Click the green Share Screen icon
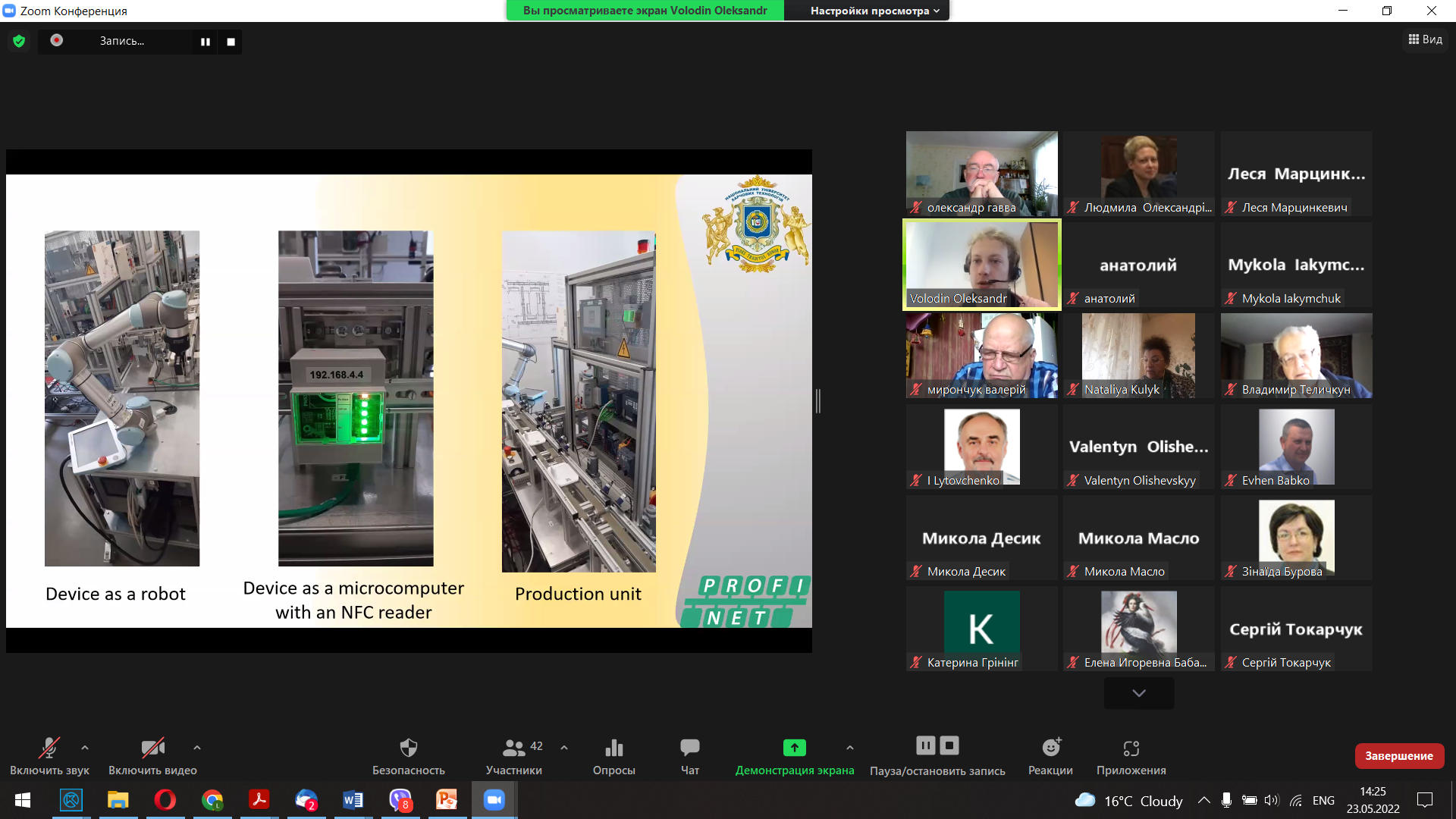1456x819 pixels. [794, 748]
